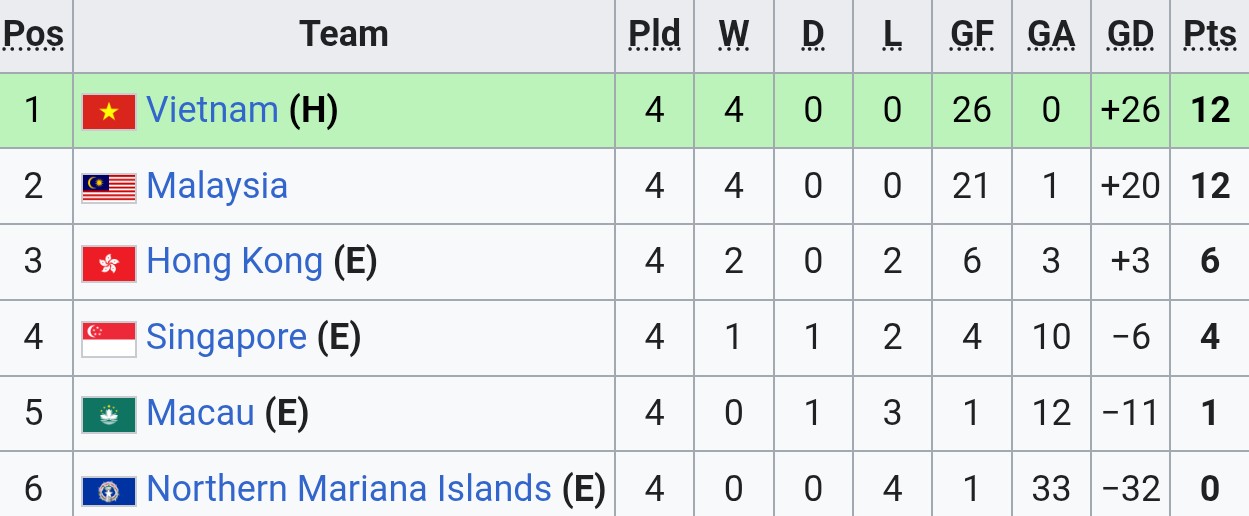Visit the Macau team link

pyautogui.click(x=200, y=412)
